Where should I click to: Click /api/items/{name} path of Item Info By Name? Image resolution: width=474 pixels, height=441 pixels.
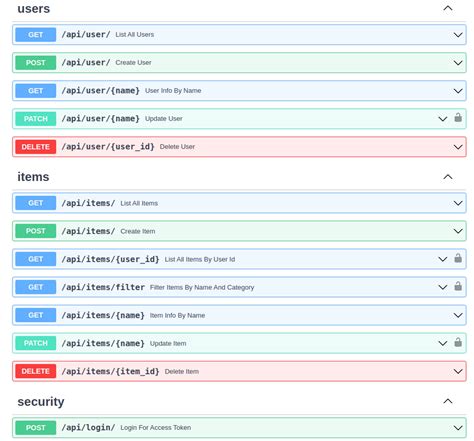(x=103, y=315)
